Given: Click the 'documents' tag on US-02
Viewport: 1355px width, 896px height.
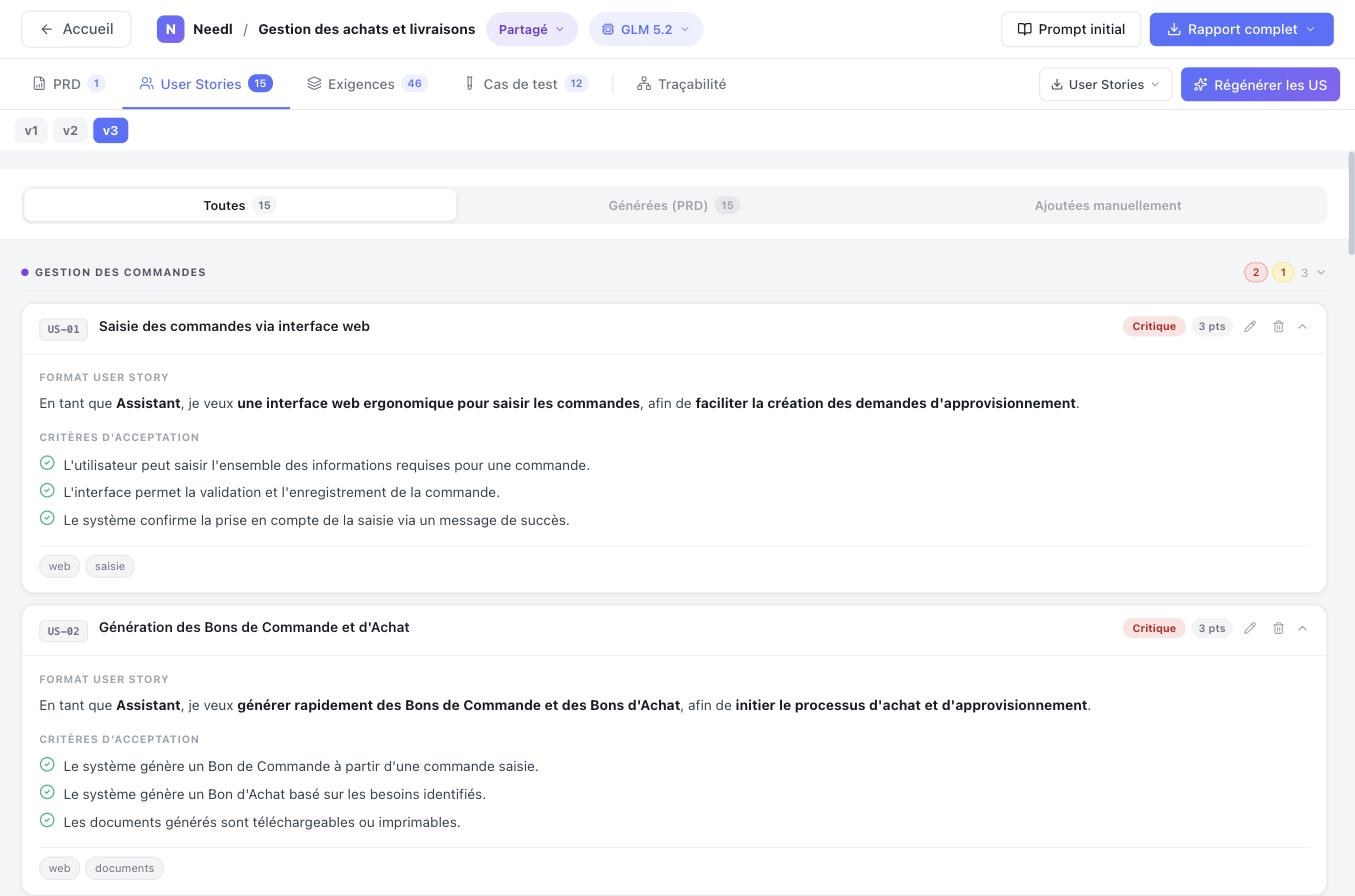Looking at the screenshot, I should [x=124, y=868].
